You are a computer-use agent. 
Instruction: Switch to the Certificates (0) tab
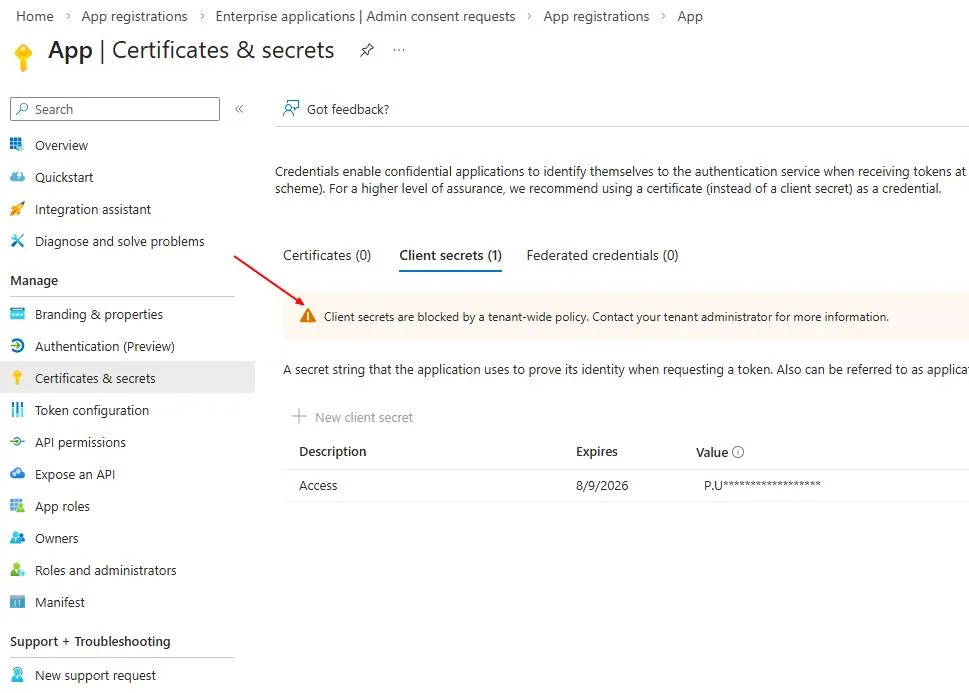pos(327,255)
